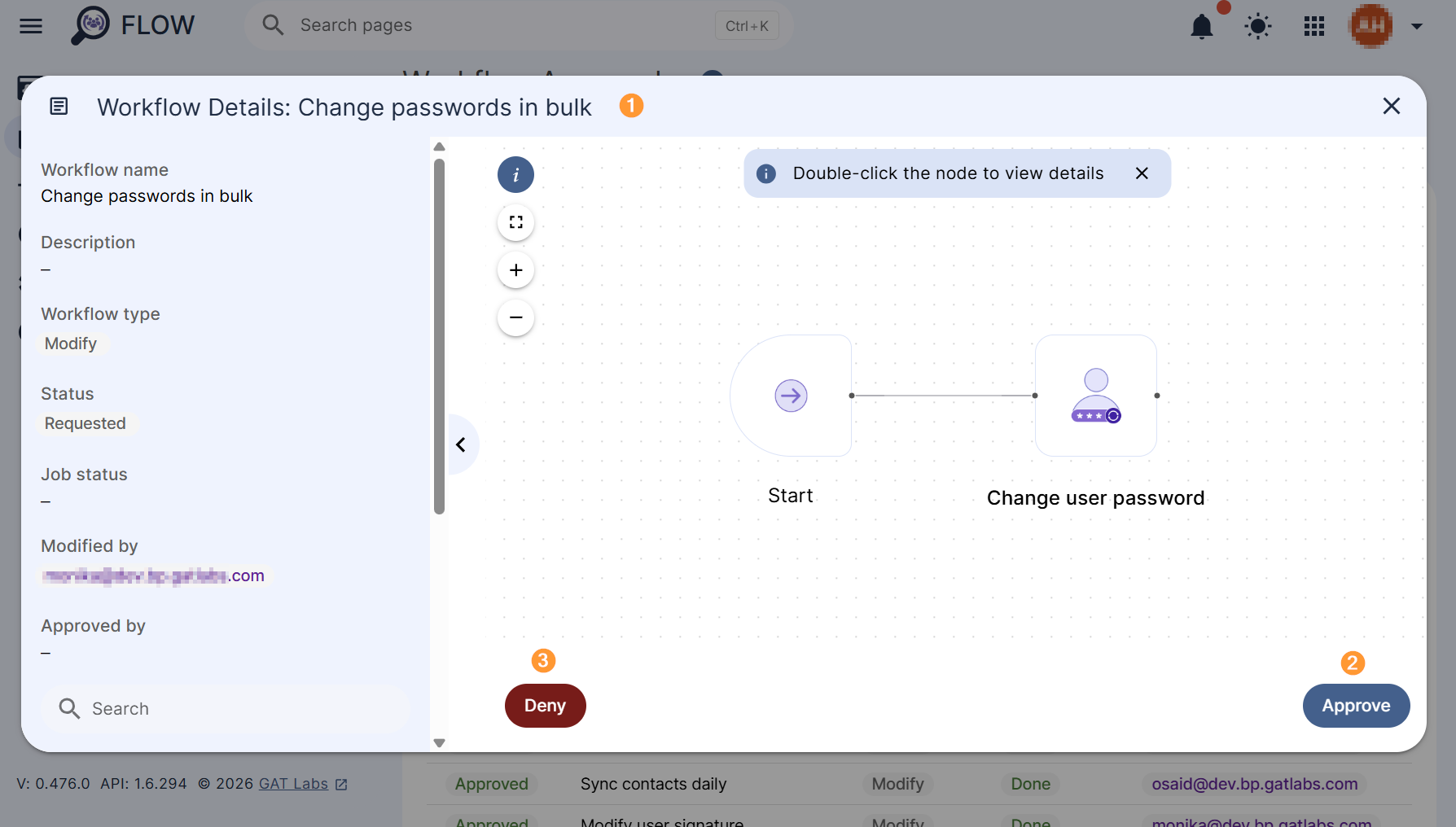Dismiss the double-click hint banner
The height and width of the screenshot is (827, 1456).
1142,173
